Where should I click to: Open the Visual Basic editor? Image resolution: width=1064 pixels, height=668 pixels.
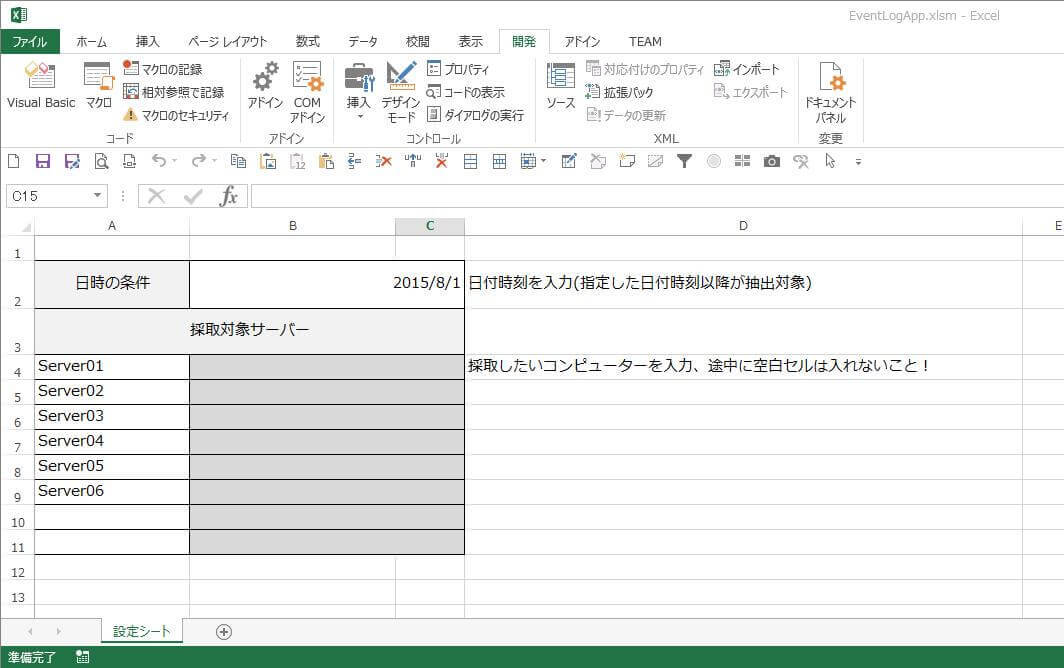point(41,85)
